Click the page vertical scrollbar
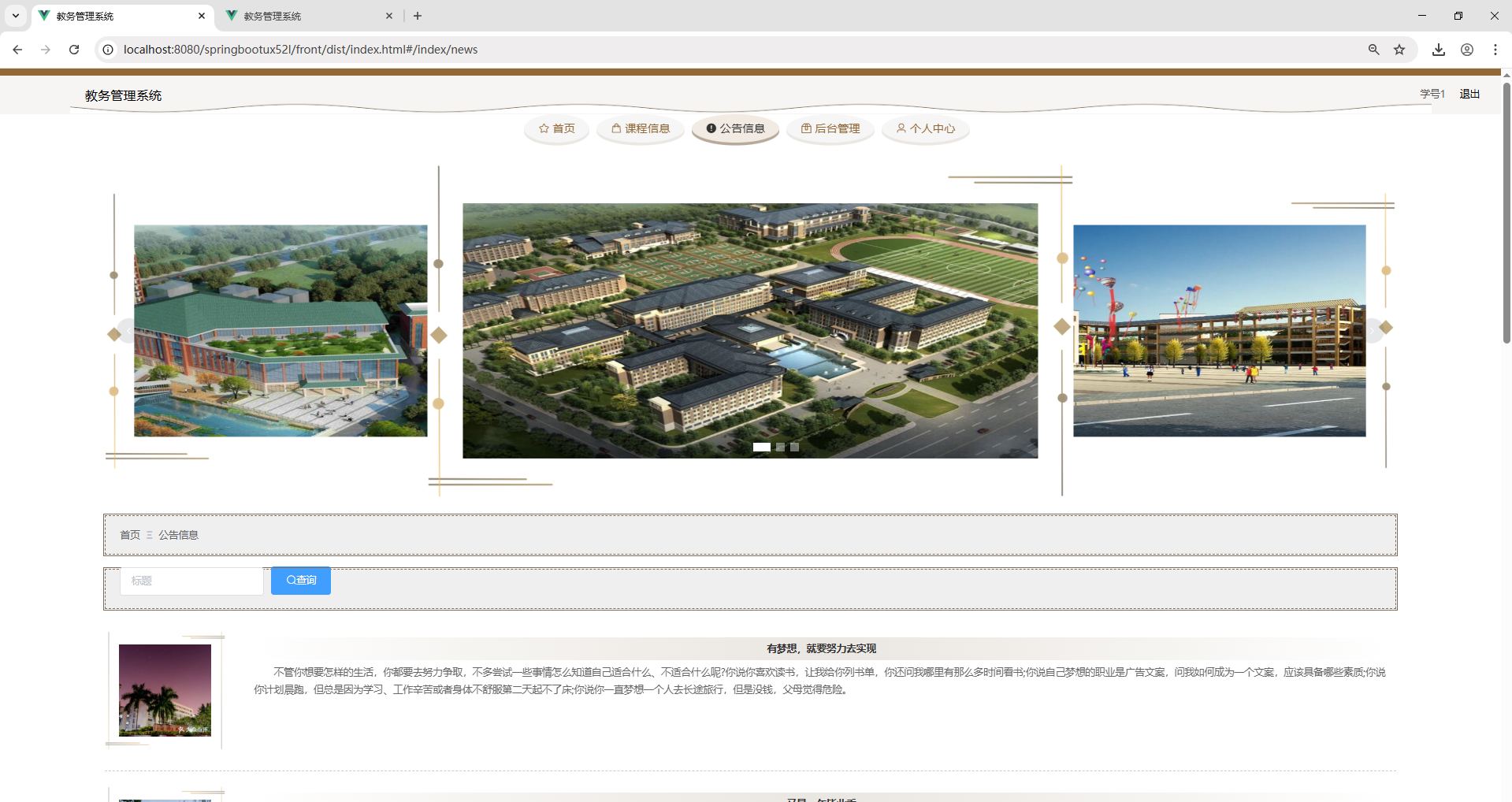1512x802 pixels. click(1506, 213)
